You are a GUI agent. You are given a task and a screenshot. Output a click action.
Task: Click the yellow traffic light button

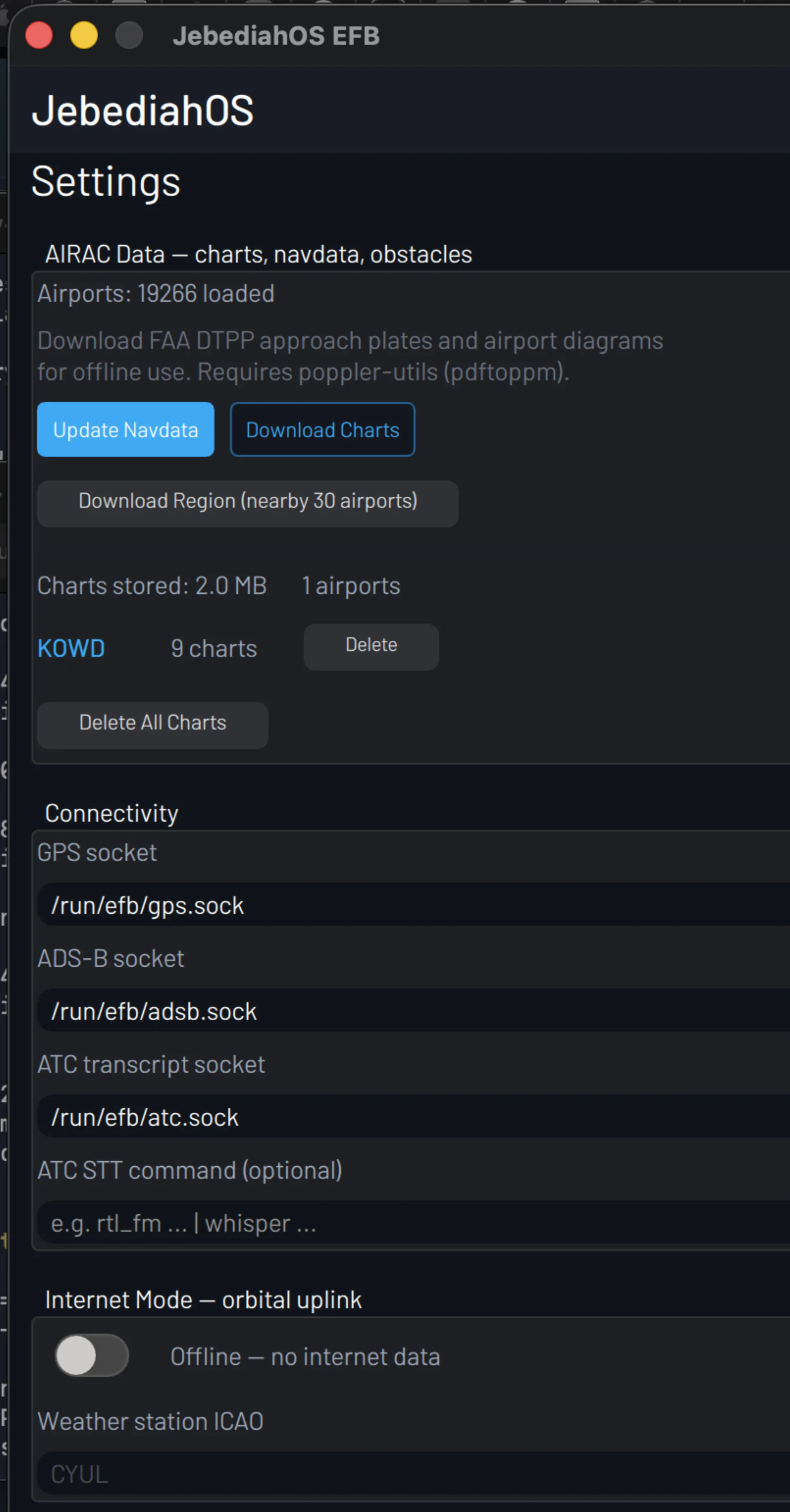[x=84, y=35]
